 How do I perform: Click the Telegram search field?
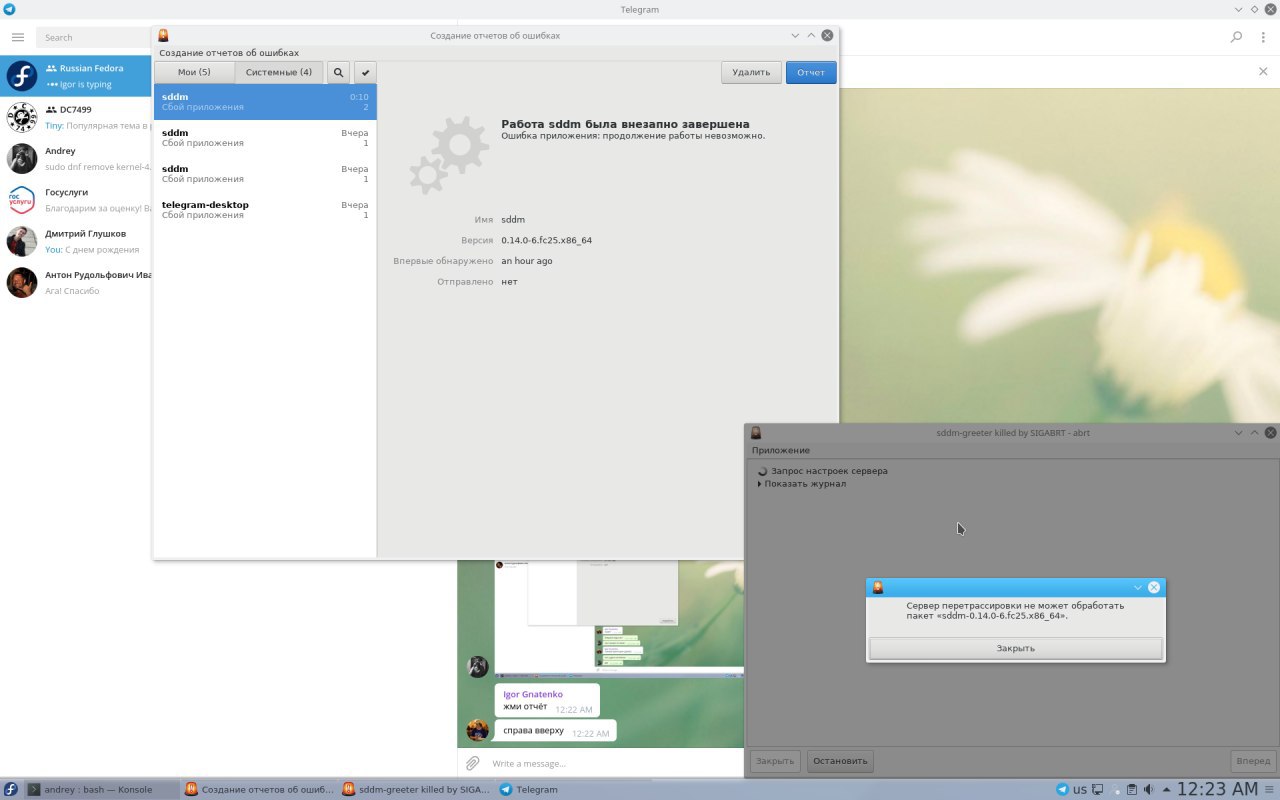point(94,37)
